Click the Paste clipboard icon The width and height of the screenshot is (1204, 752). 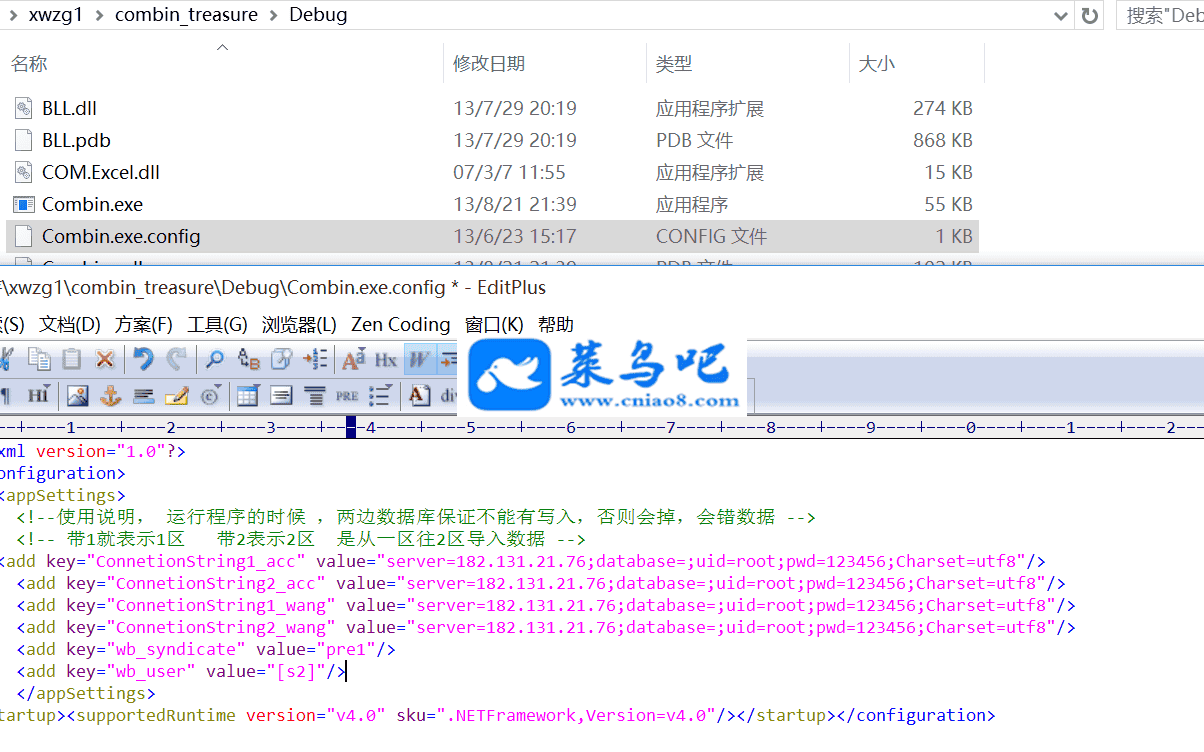(72, 359)
